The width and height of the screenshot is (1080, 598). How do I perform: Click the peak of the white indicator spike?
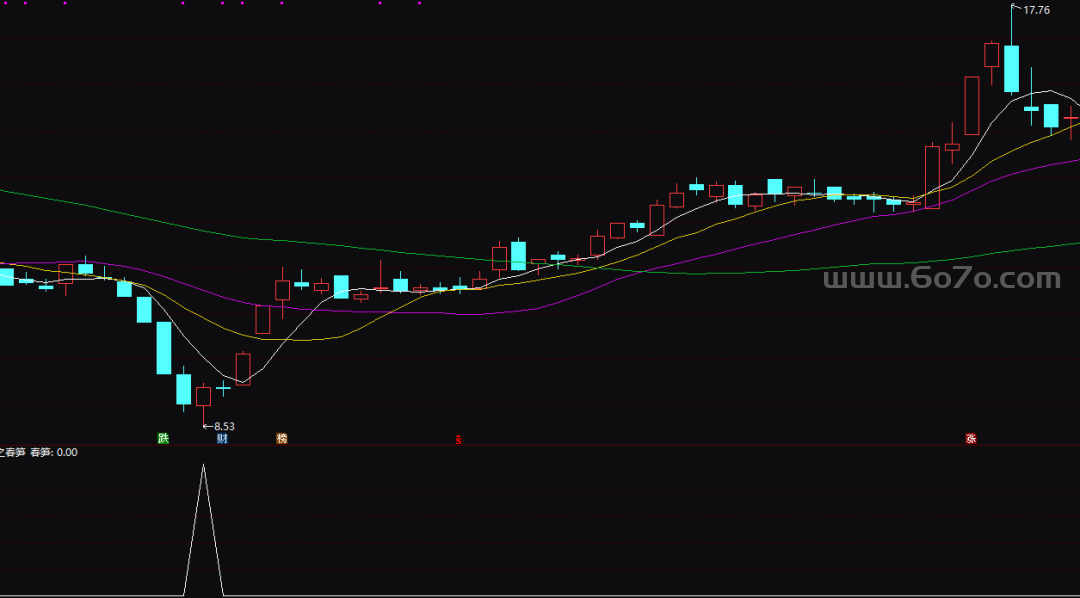click(x=203, y=466)
